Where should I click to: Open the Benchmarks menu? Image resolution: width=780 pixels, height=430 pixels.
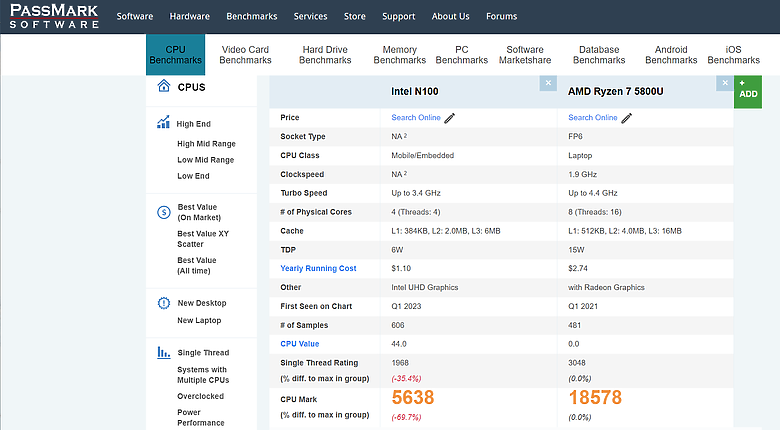(x=252, y=16)
